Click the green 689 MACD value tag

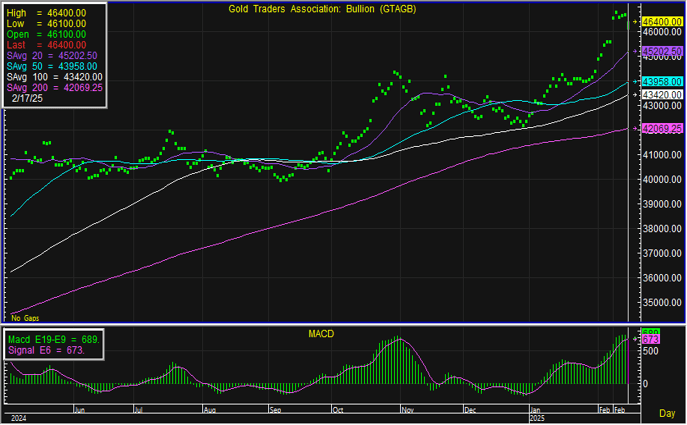coord(649,331)
